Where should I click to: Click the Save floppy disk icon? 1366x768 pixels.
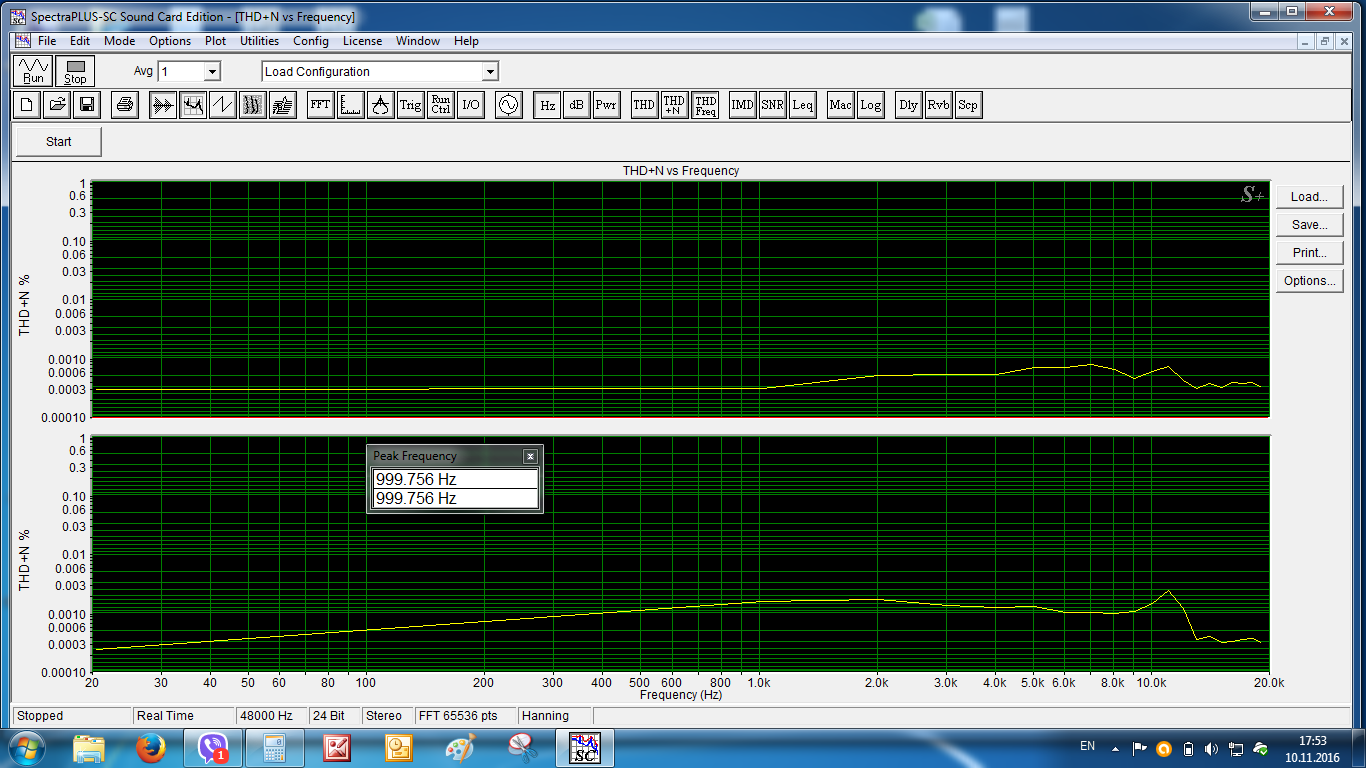(x=87, y=104)
